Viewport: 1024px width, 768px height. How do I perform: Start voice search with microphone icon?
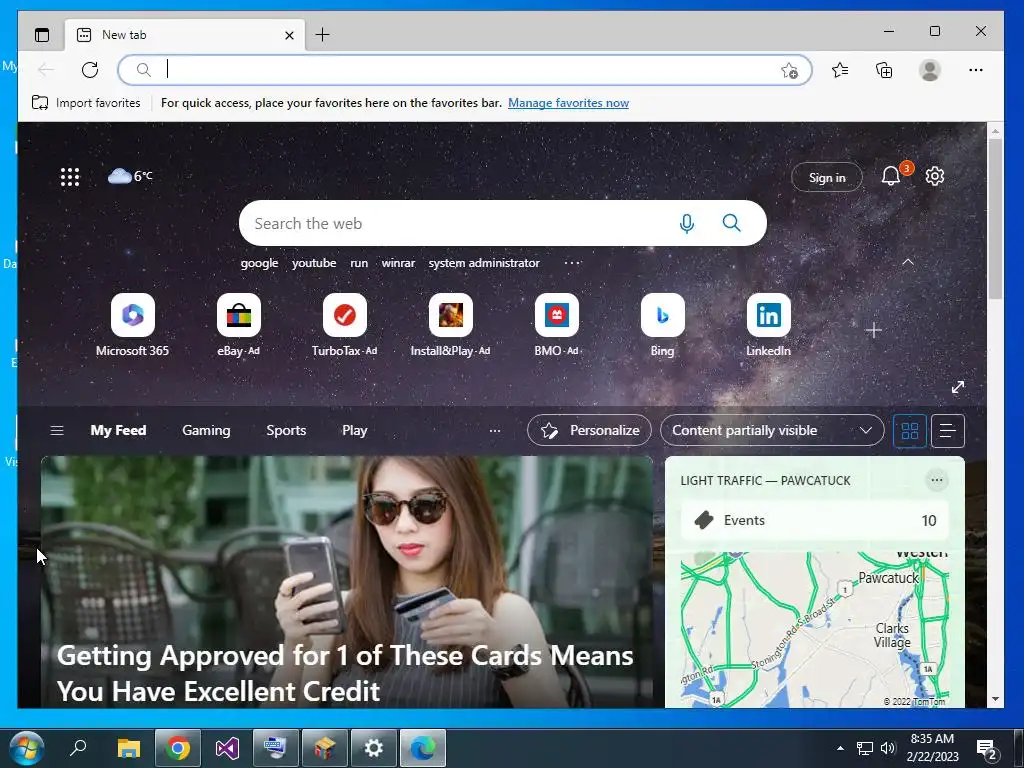click(x=686, y=223)
